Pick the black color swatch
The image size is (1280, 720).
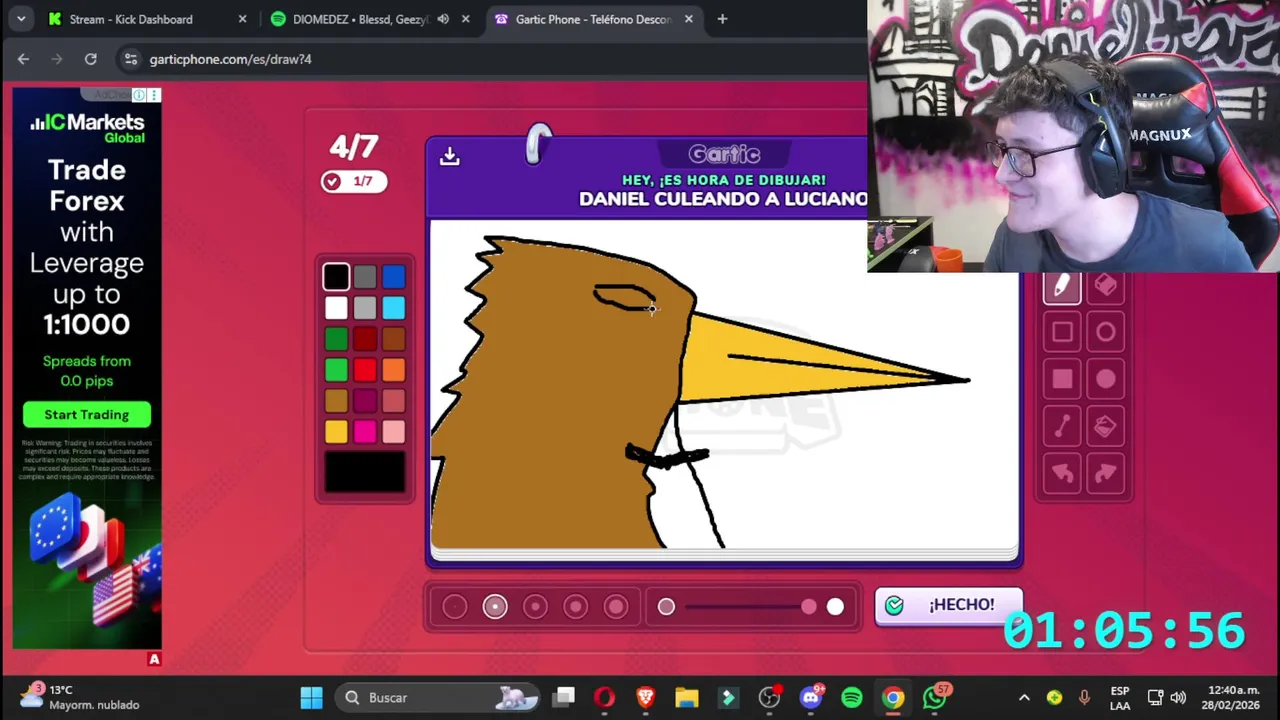click(336, 277)
